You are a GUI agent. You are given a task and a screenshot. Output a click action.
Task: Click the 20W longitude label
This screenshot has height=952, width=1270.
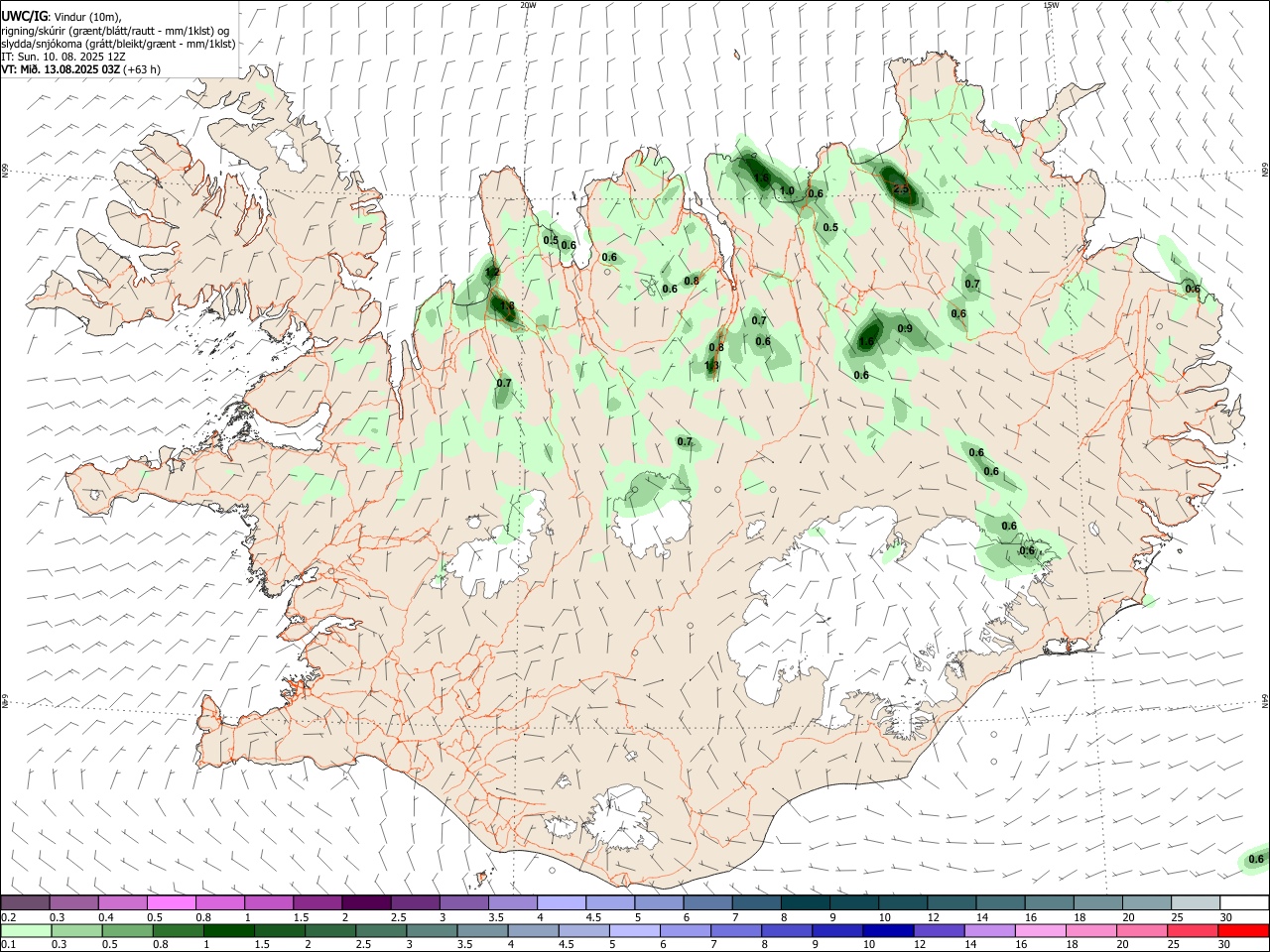tap(528, 5)
